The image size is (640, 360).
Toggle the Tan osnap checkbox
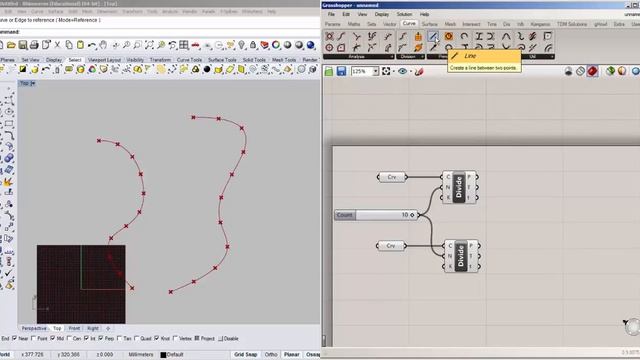(119, 338)
